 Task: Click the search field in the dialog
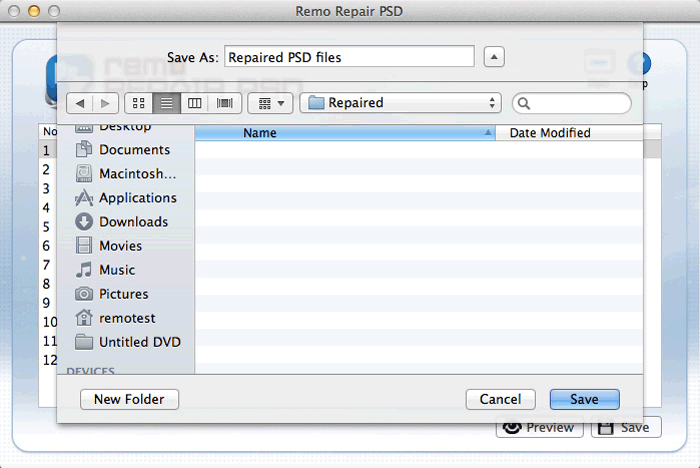[572, 104]
